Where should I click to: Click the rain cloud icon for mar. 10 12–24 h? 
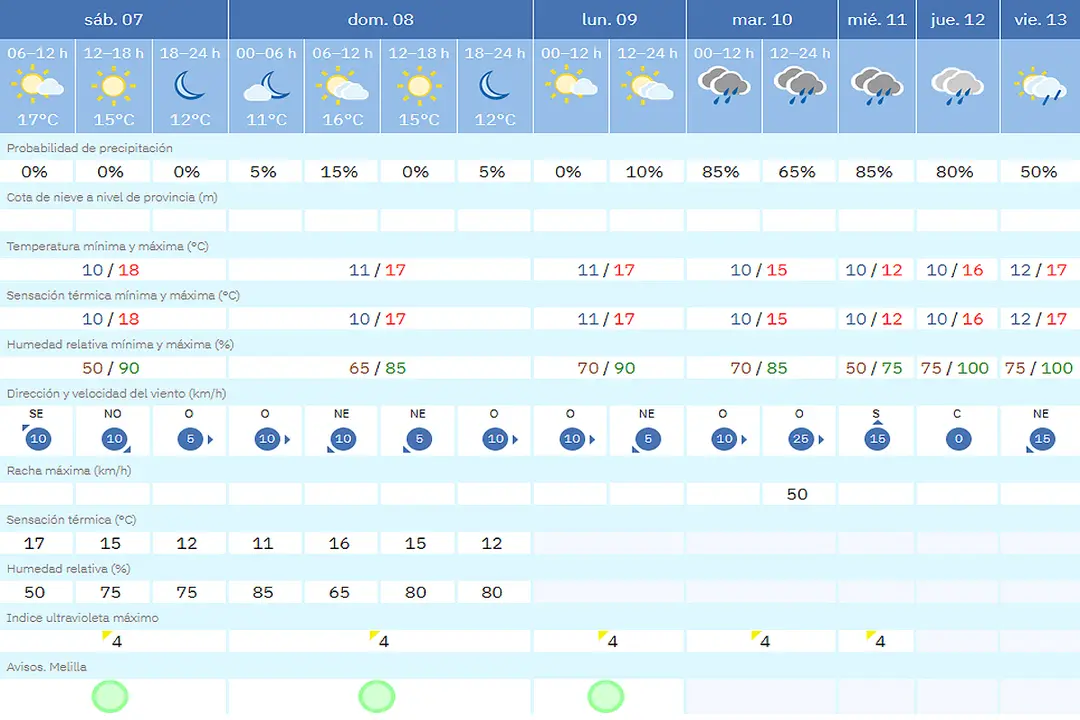800,86
